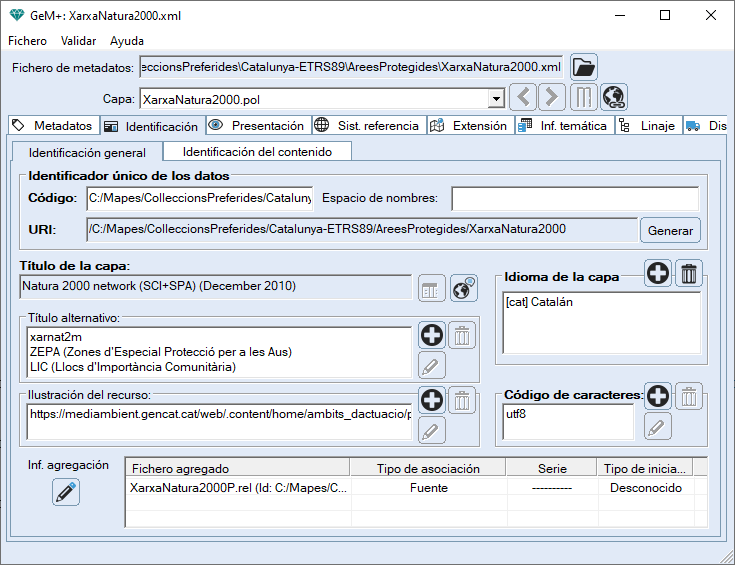Viewport: 735px width, 565px height.
Task: Go to the next layer arrow
Action: point(551,98)
